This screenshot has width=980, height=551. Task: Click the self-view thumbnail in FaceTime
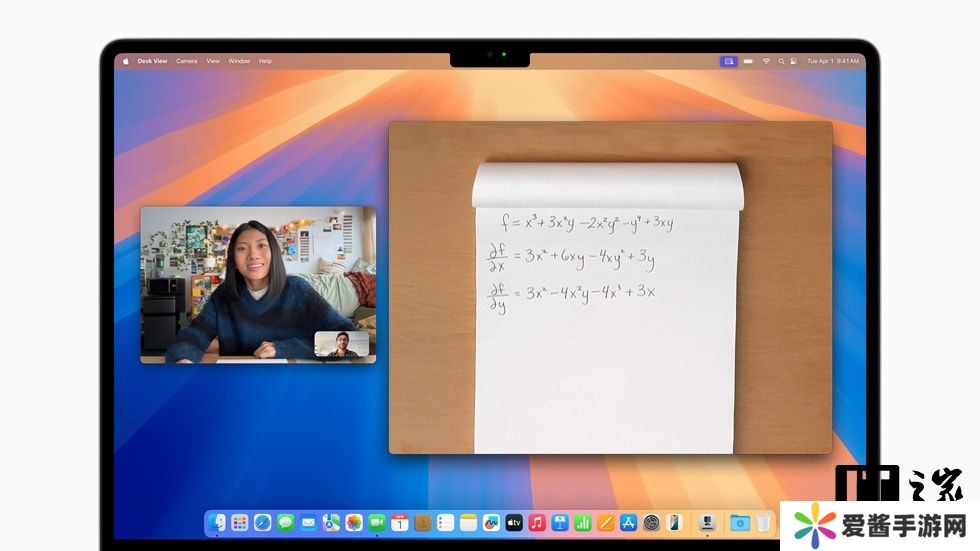click(341, 344)
